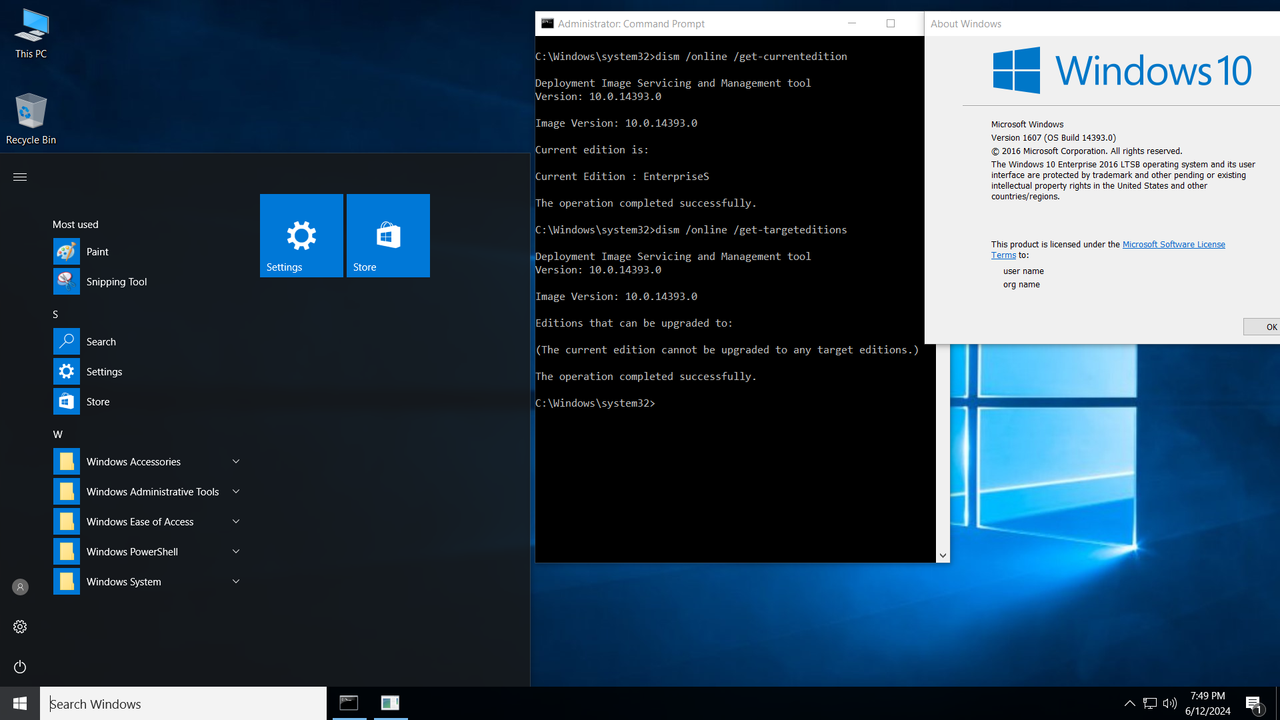Image resolution: width=1280 pixels, height=720 pixels.
Task: Maximize the Command Prompt window
Action: [x=890, y=23]
